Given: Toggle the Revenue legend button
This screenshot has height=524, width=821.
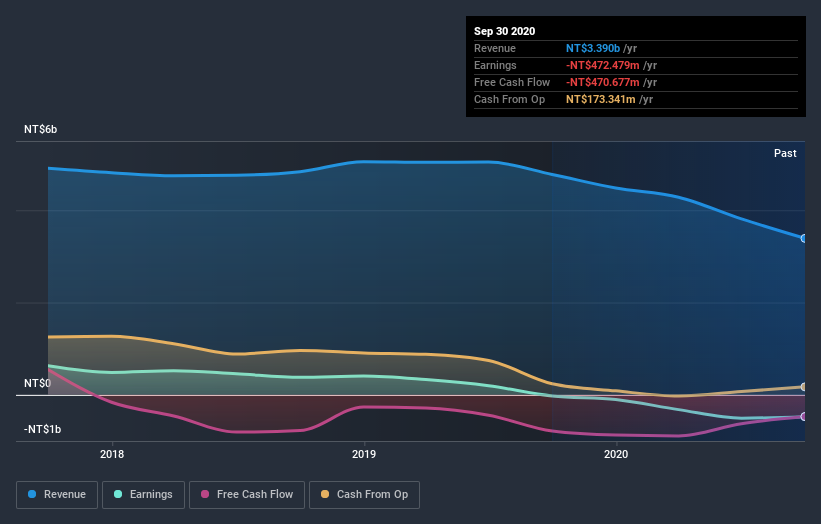Looking at the screenshot, I should tap(57, 495).
